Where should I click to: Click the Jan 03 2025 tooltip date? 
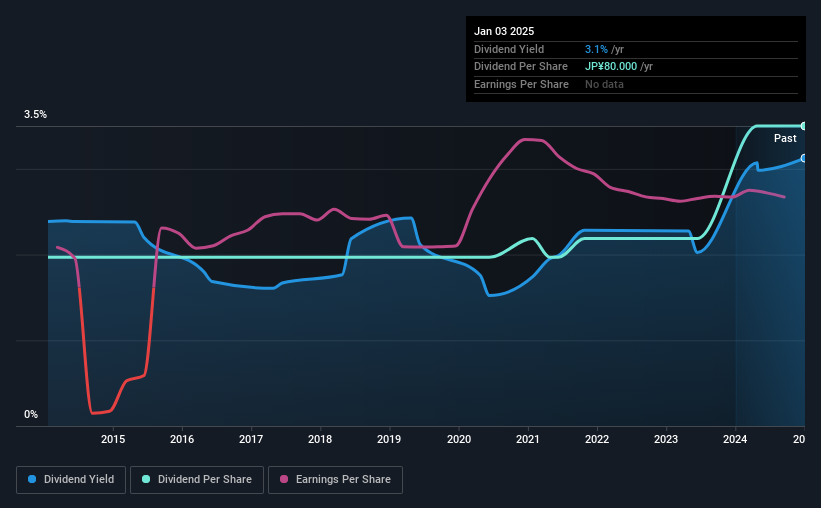pos(504,31)
